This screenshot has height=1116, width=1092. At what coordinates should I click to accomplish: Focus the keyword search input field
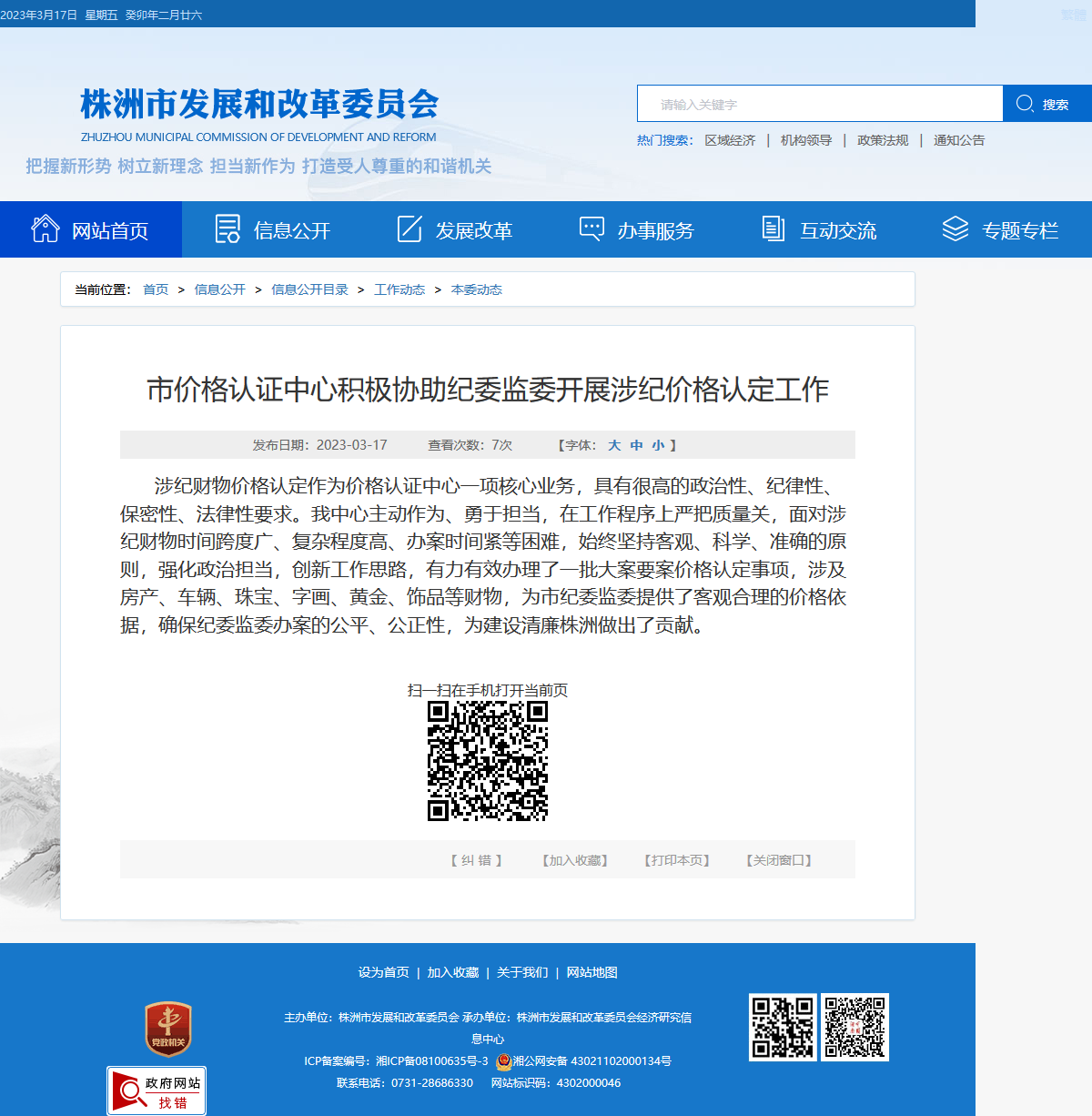[x=820, y=104]
